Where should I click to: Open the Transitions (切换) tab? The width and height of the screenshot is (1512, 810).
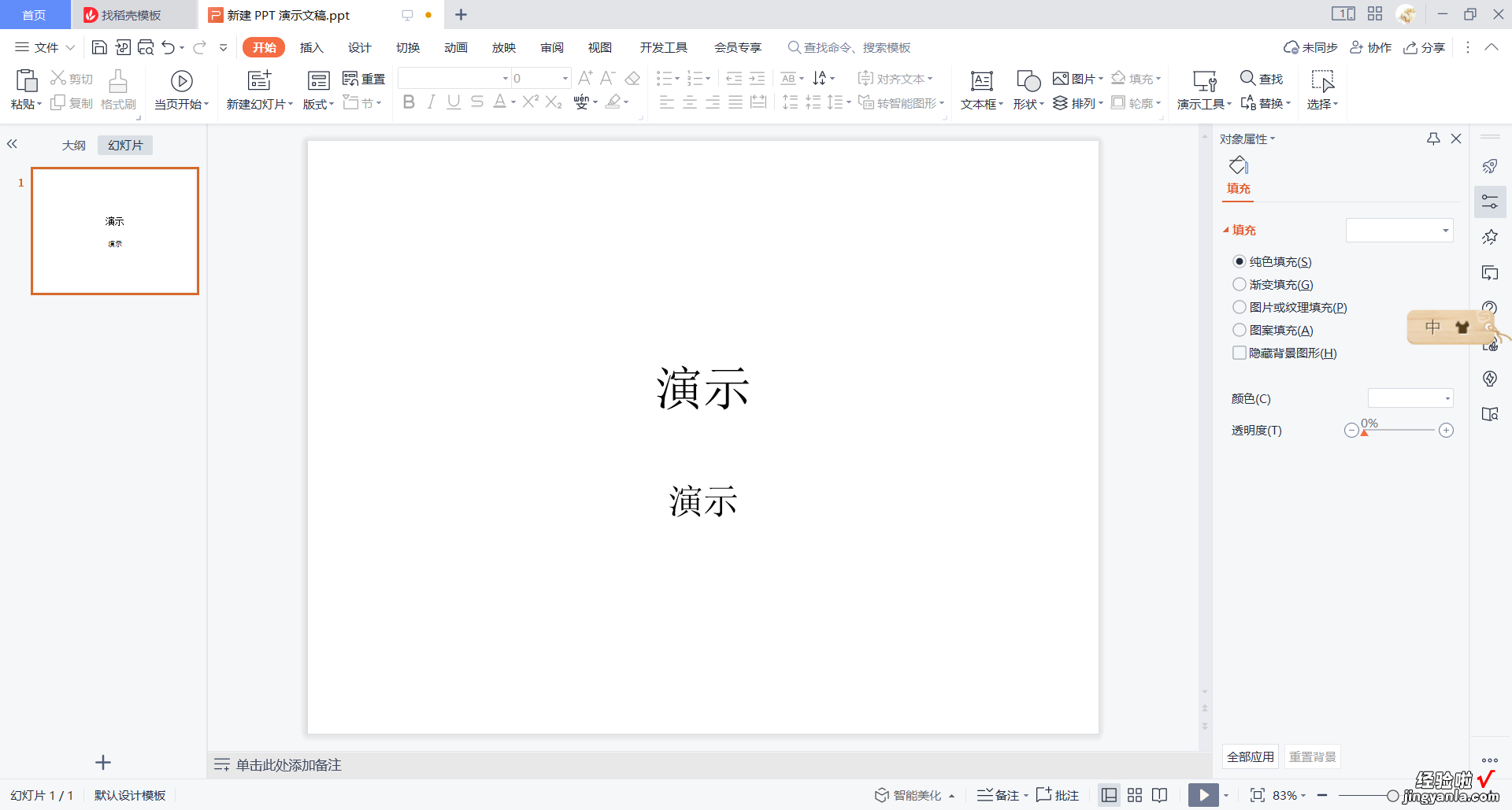point(408,47)
